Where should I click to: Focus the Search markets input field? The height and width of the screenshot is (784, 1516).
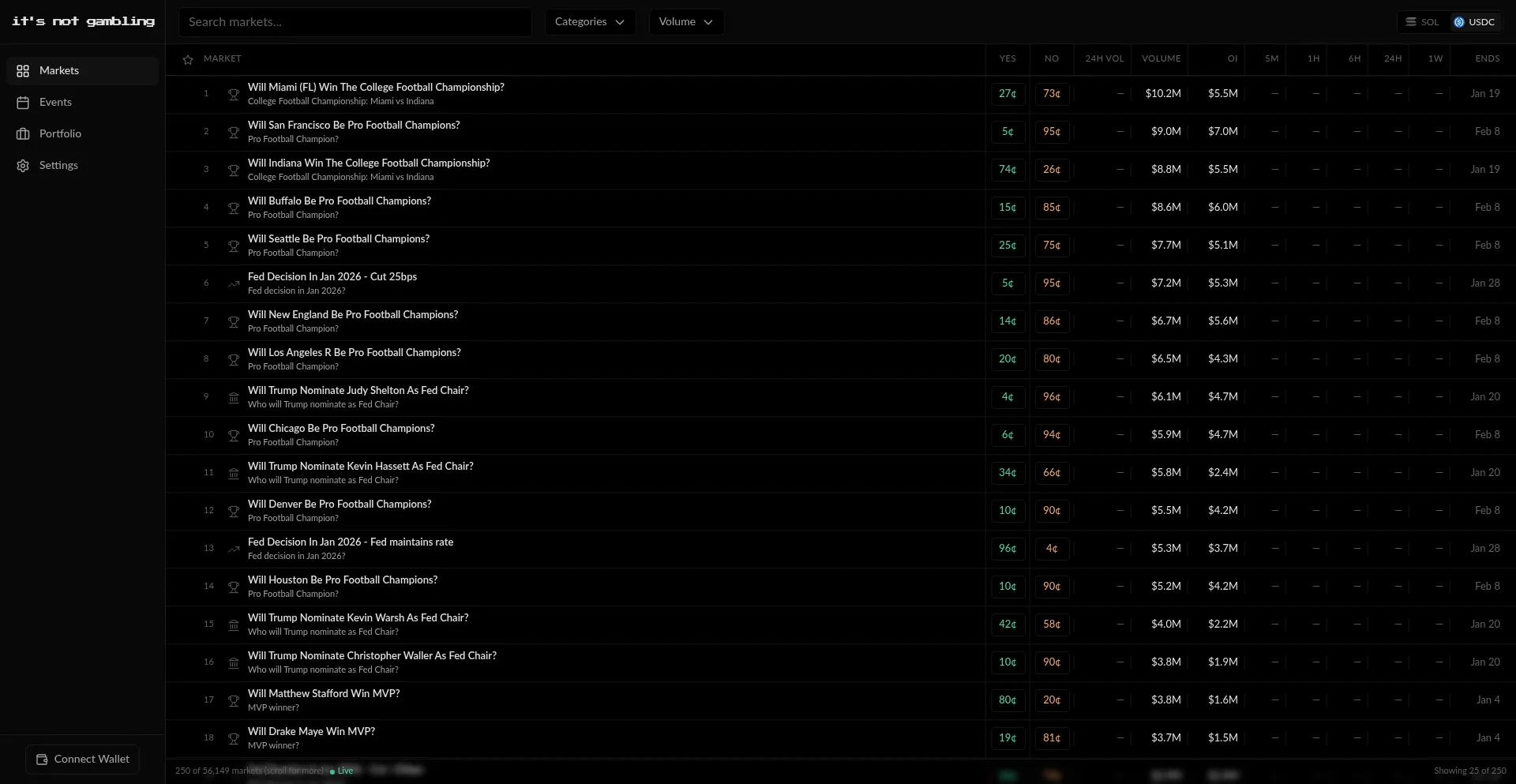pyautogui.click(x=355, y=22)
